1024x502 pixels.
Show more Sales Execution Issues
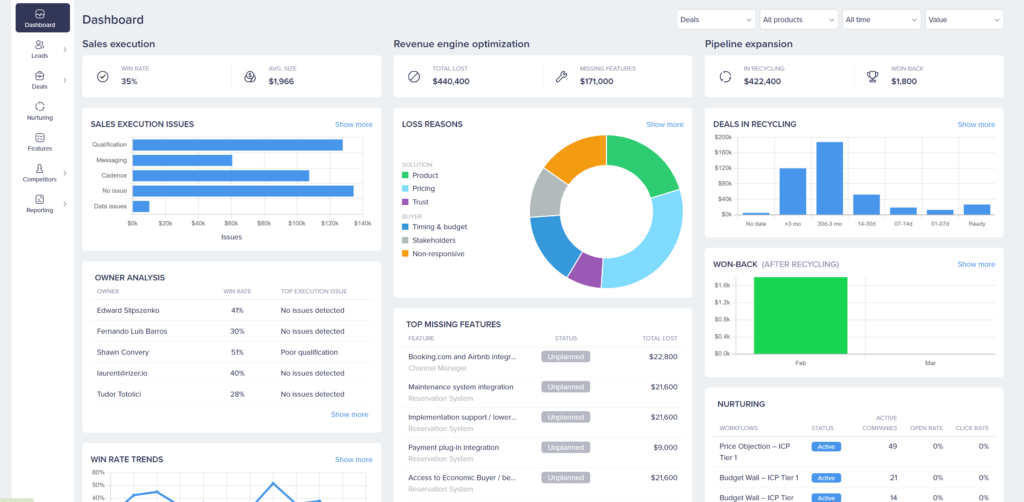tap(353, 124)
